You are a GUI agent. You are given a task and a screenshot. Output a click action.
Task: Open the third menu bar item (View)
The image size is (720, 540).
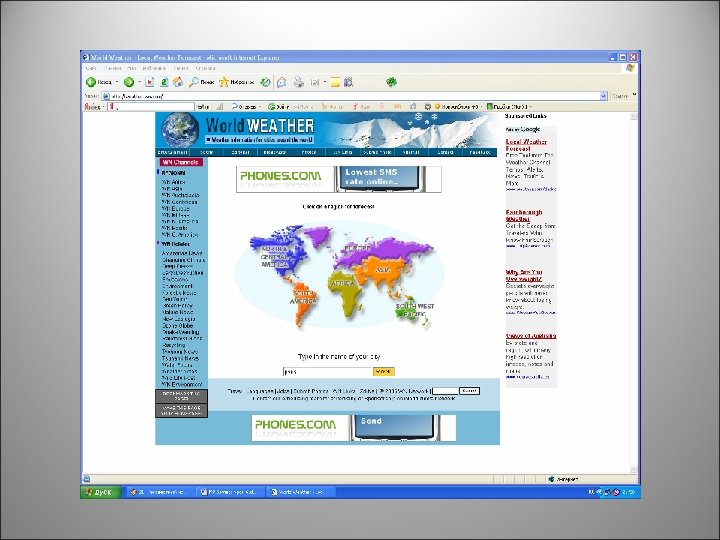132,68
